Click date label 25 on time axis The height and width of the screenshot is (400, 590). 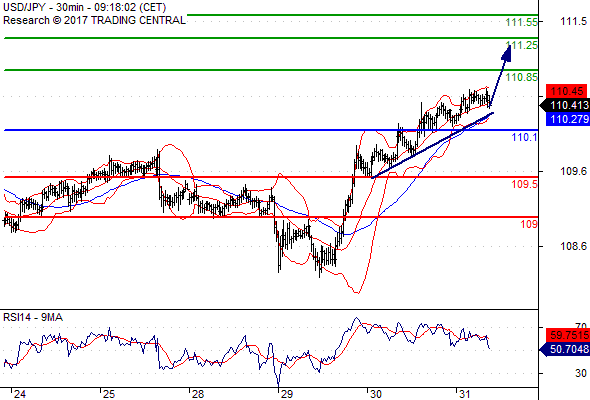tap(108, 394)
